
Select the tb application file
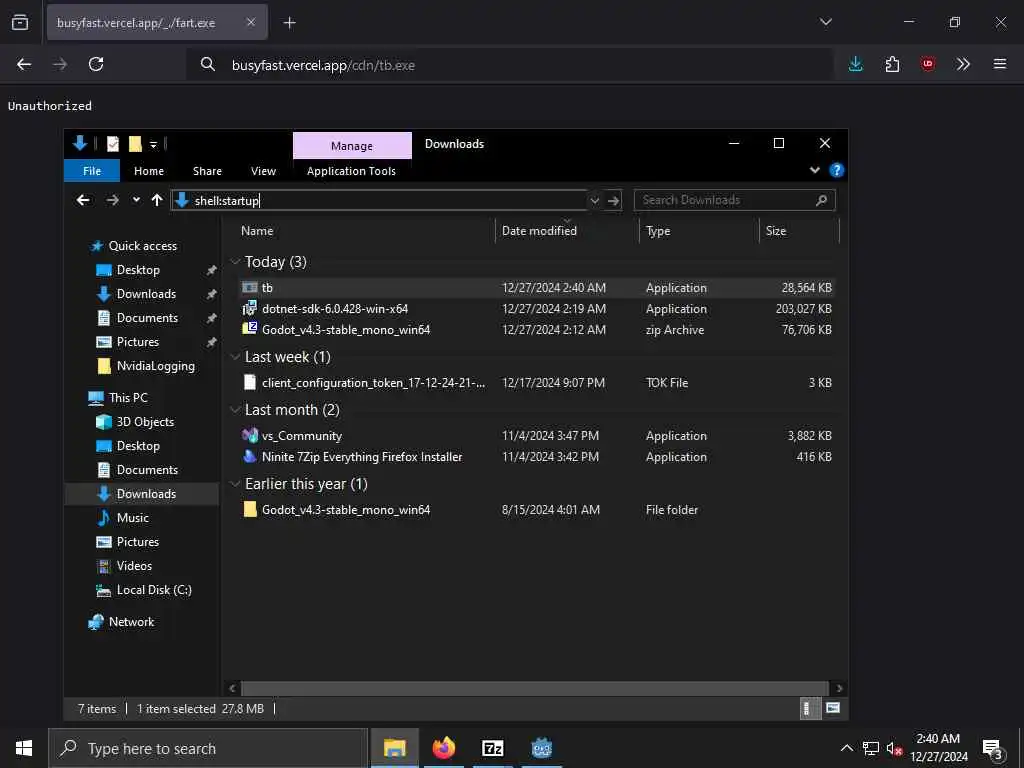click(537, 287)
